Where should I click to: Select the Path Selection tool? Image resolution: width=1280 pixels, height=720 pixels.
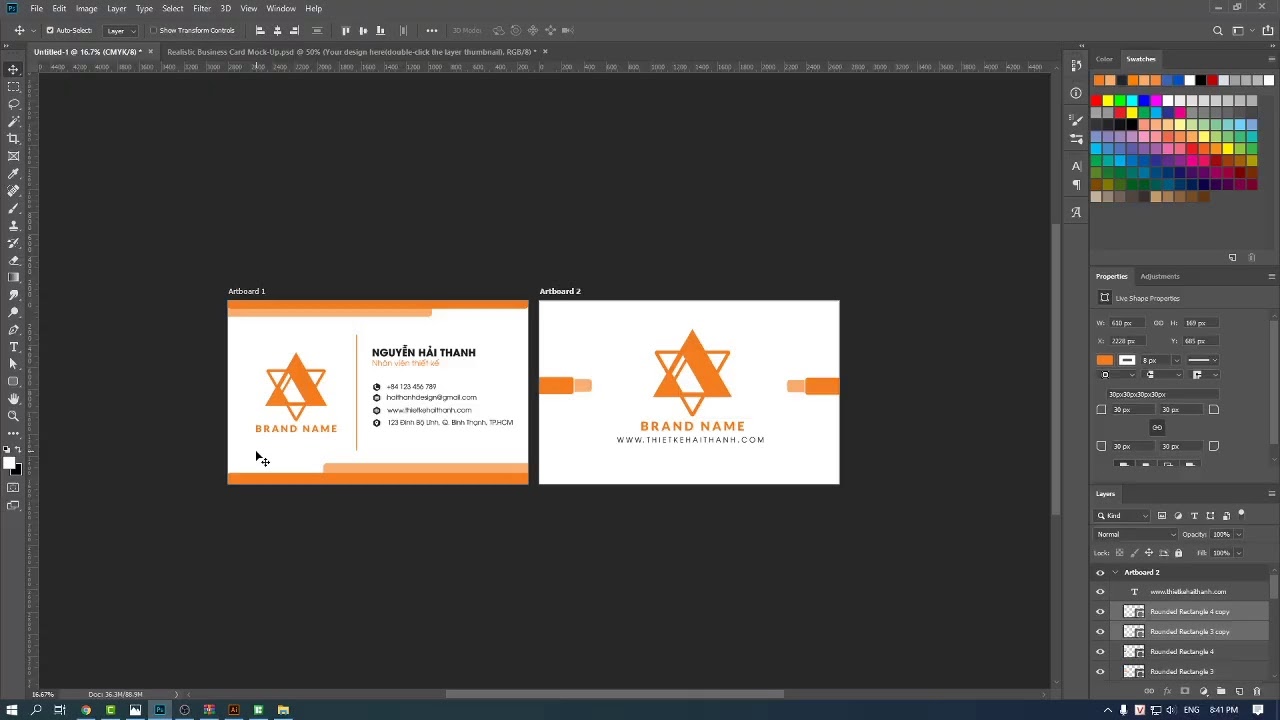13,363
